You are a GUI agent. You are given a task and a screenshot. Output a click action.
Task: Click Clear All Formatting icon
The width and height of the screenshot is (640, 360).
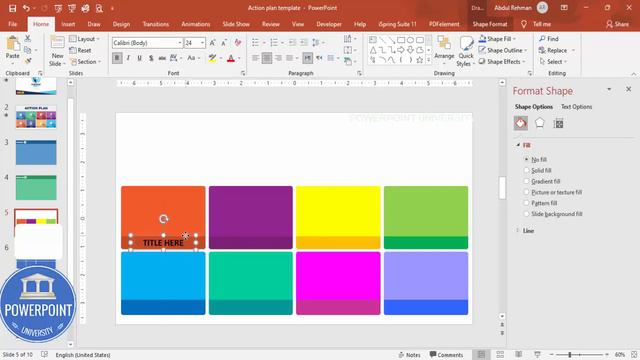pyautogui.click(x=238, y=43)
